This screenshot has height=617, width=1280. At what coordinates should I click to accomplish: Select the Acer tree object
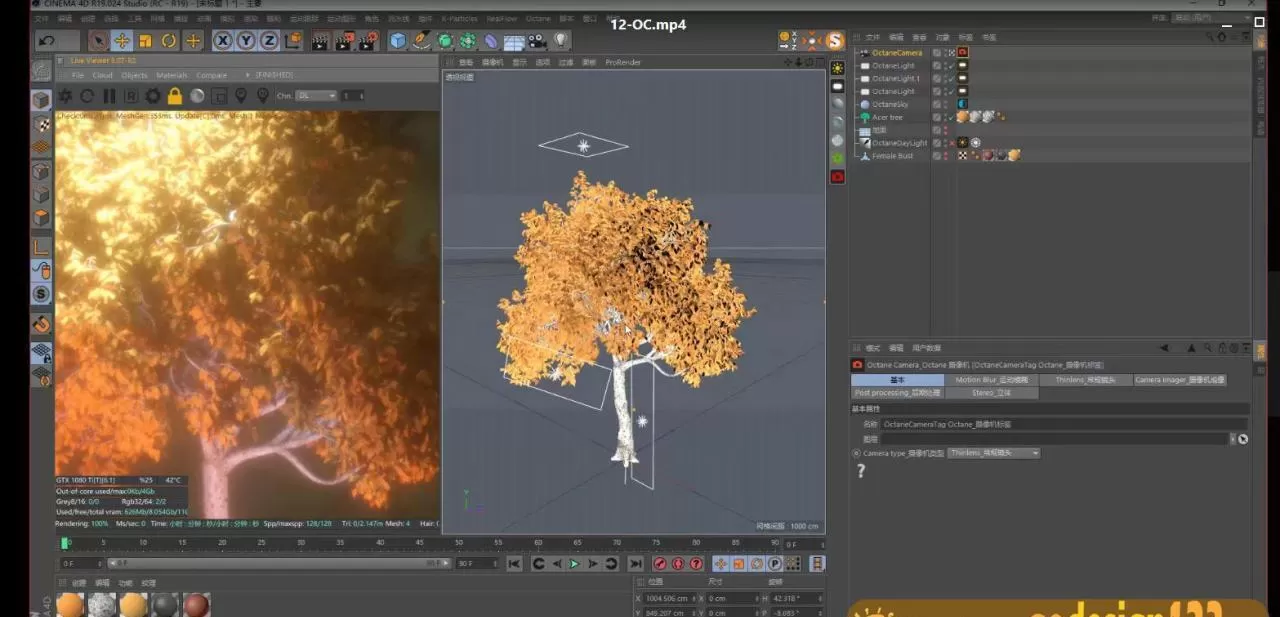(887, 117)
